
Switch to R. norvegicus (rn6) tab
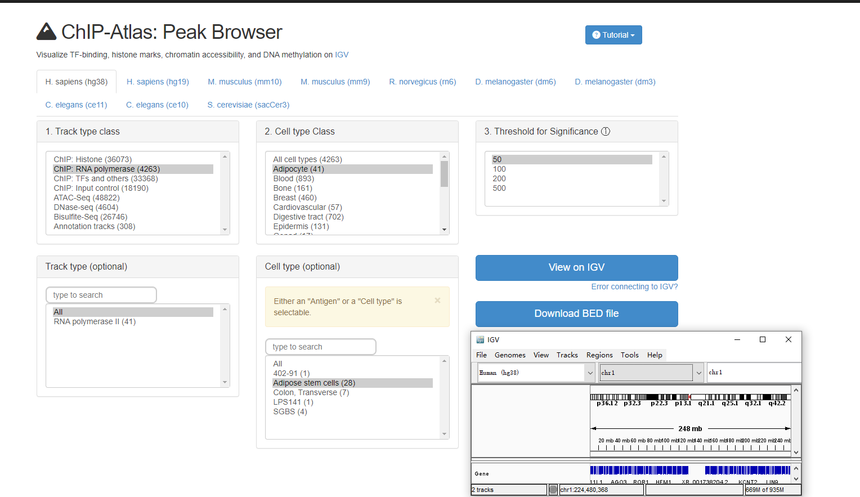coord(422,82)
